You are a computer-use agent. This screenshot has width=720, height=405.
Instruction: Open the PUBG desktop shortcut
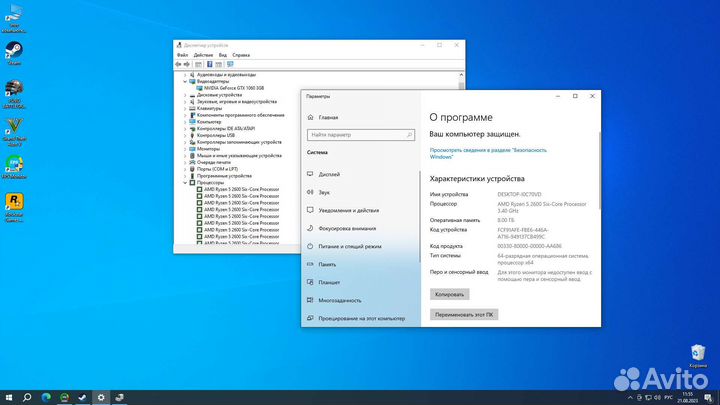point(14,94)
